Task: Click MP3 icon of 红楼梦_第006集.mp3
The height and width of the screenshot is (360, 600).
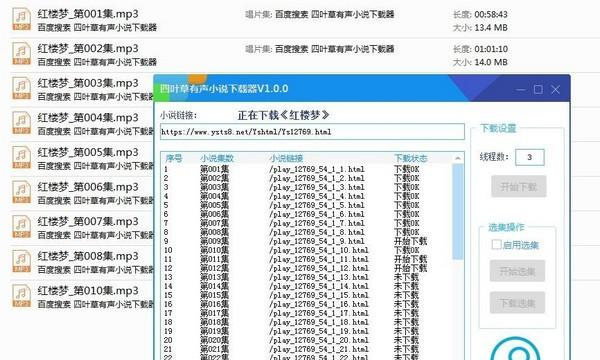Action: pos(21,192)
